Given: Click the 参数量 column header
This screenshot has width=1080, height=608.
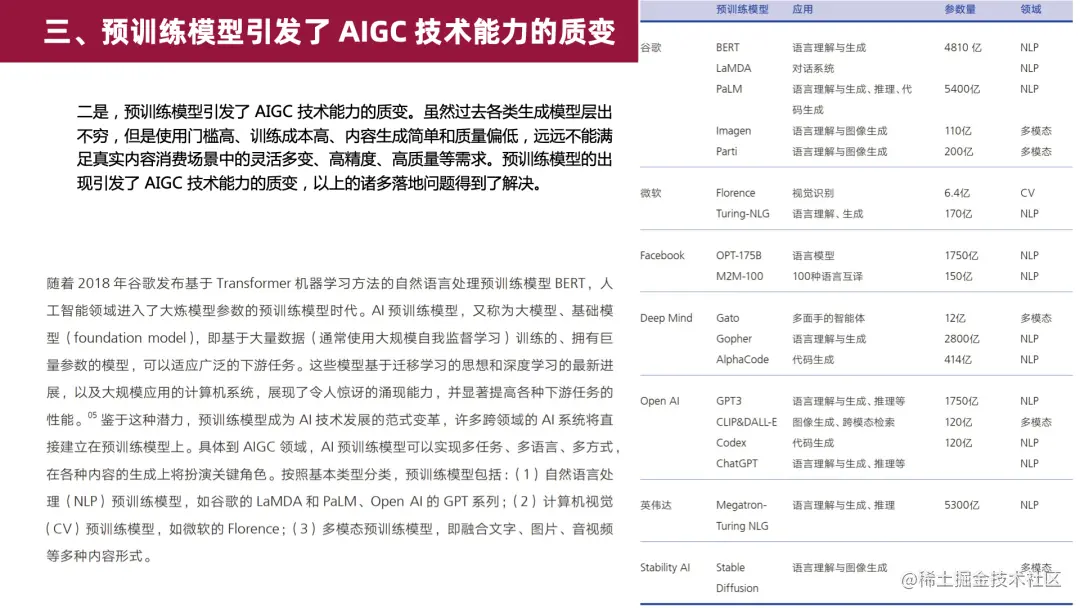Looking at the screenshot, I should pos(959,10).
